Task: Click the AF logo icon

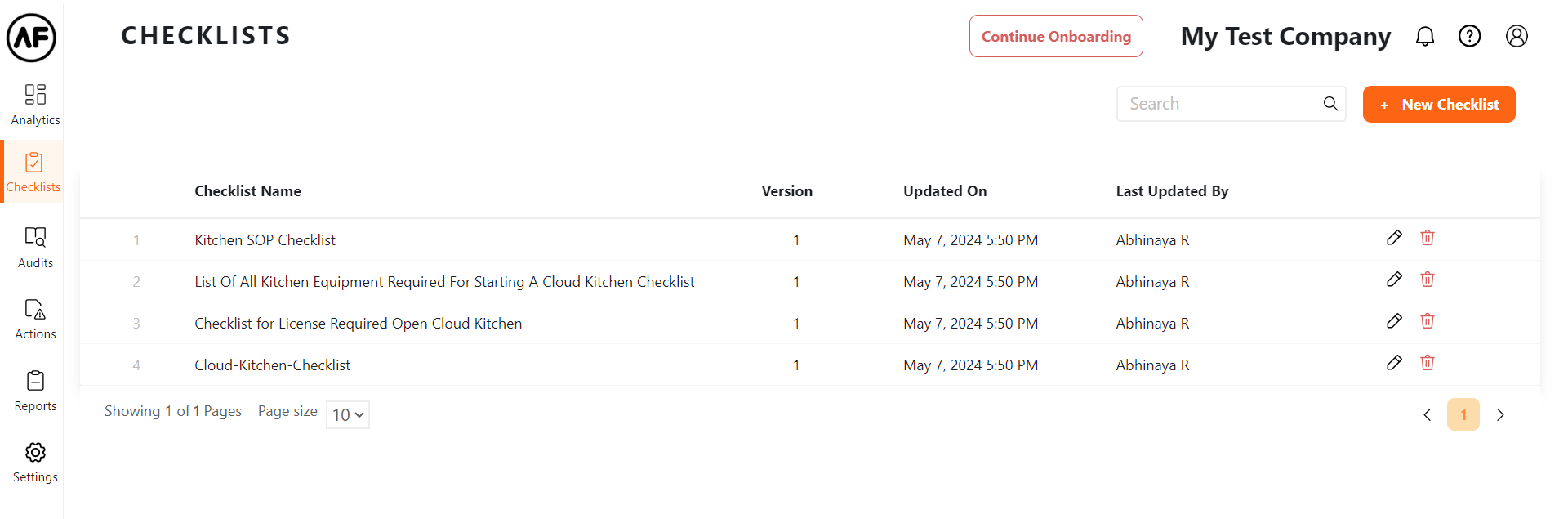Action: [32, 38]
